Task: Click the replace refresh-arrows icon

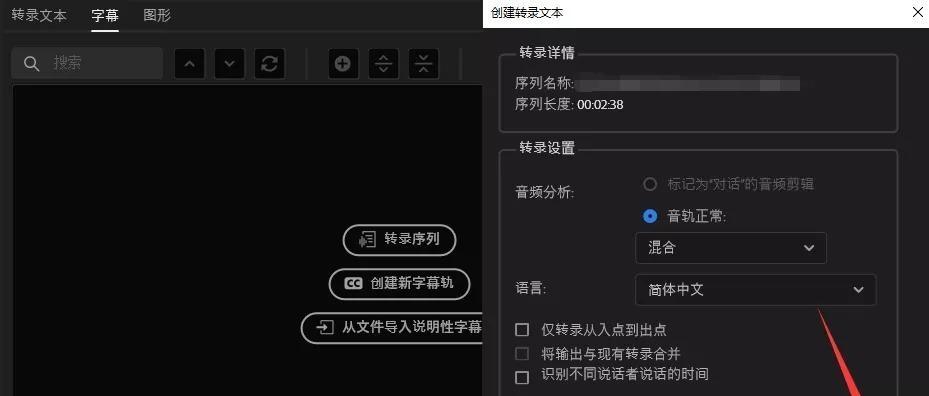Action: pyautogui.click(x=270, y=63)
